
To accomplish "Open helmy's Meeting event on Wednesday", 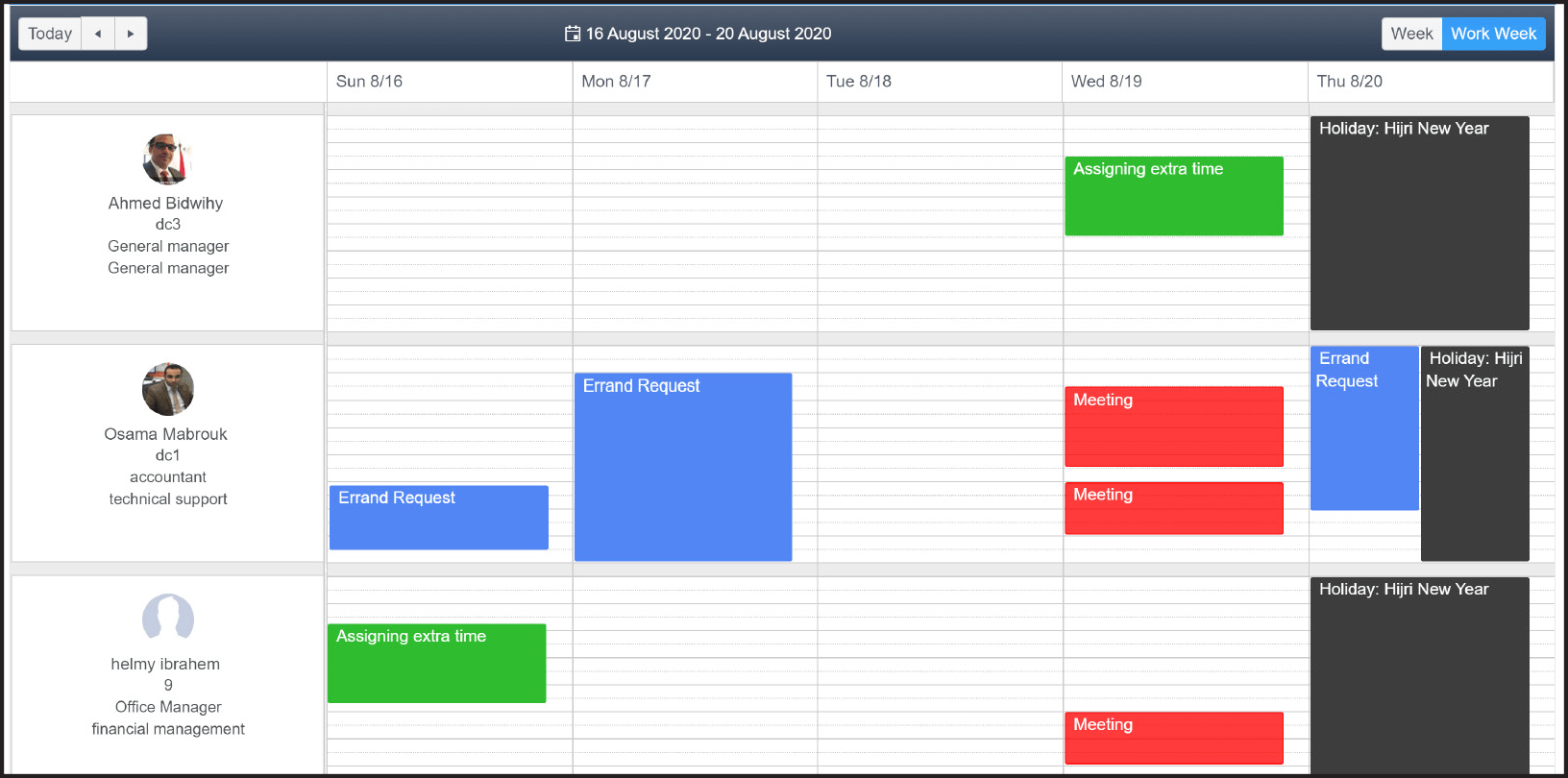I will (x=1174, y=738).
